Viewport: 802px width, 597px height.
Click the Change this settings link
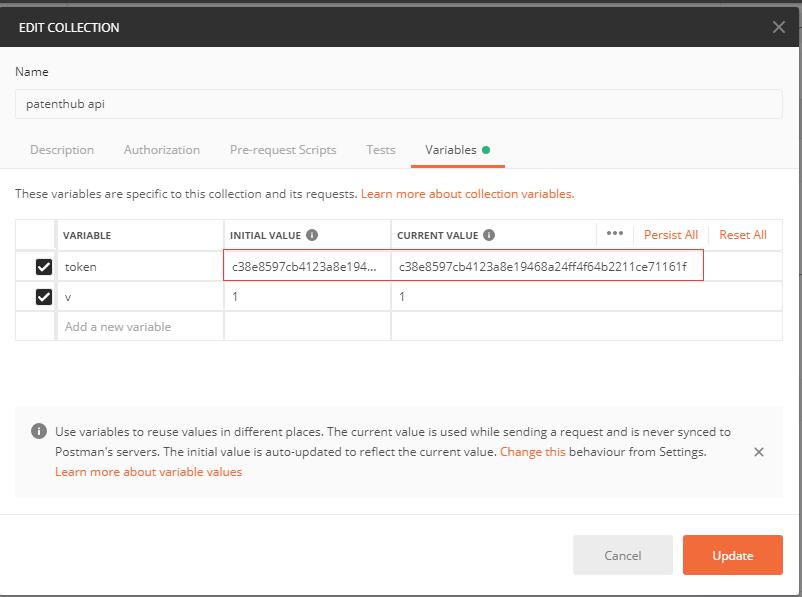pos(532,452)
